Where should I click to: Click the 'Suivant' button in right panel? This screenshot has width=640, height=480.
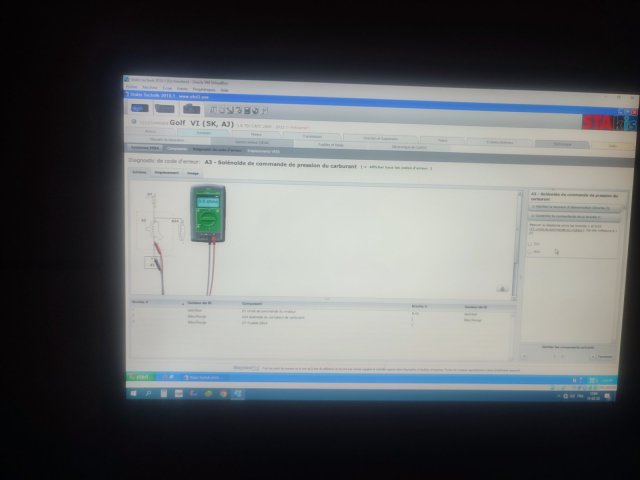(x=603, y=356)
